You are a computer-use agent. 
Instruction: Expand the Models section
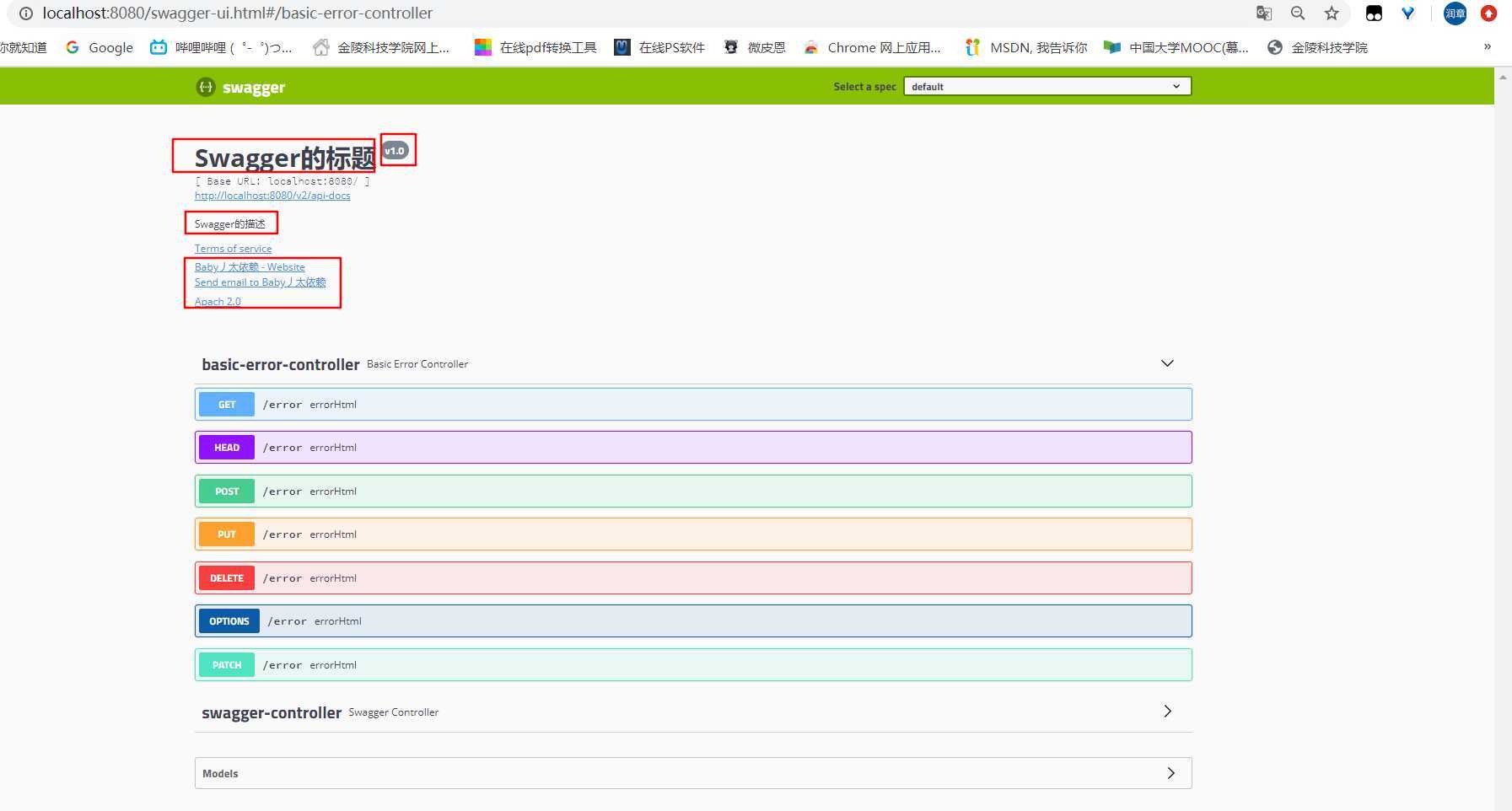(1170, 773)
